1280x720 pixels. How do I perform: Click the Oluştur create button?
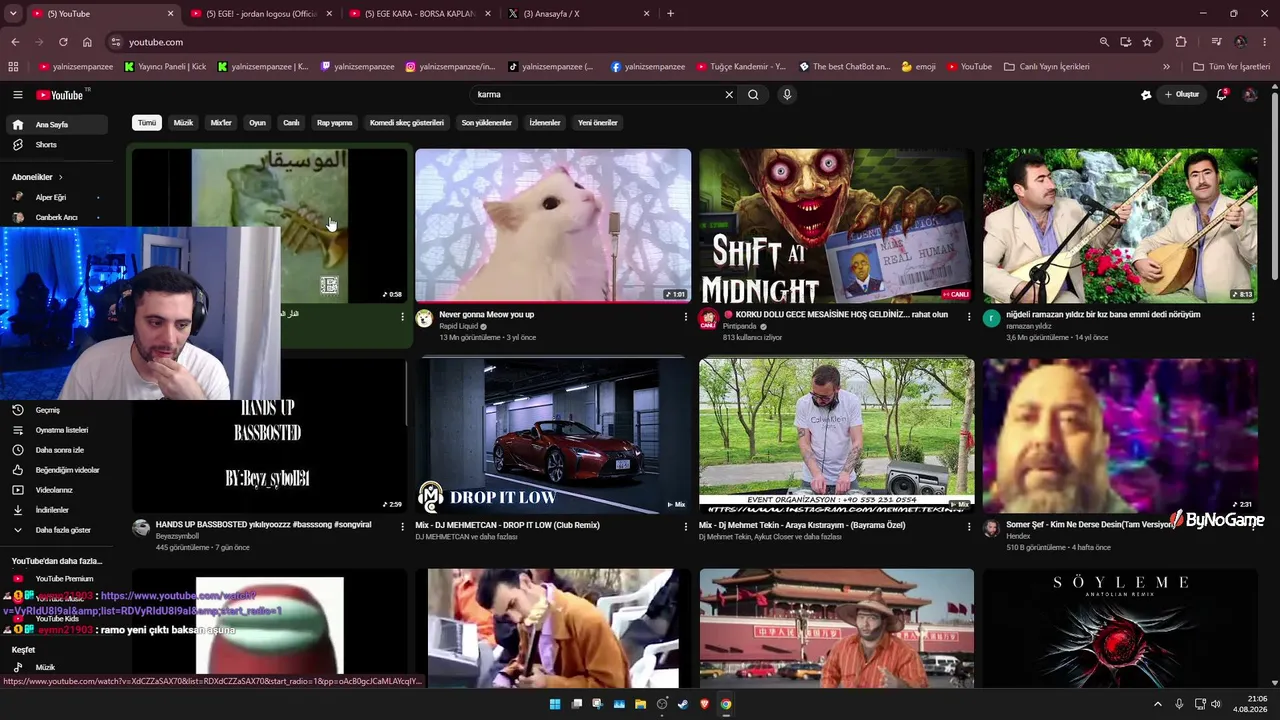tap(1182, 95)
